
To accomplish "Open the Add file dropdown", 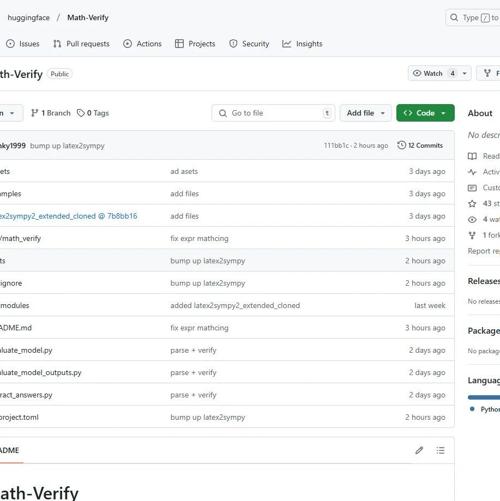I will (x=366, y=113).
